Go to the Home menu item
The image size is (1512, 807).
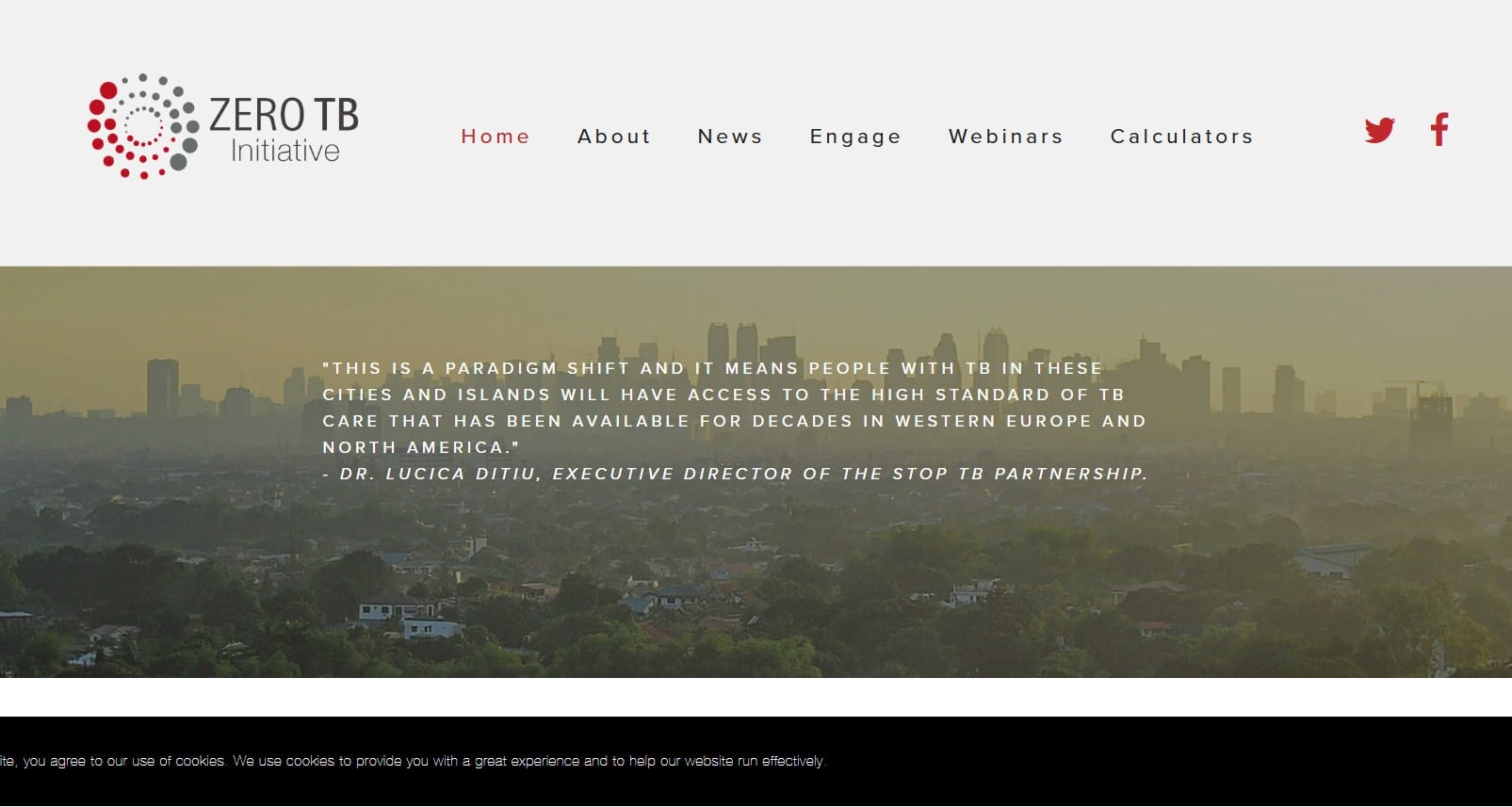click(496, 137)
